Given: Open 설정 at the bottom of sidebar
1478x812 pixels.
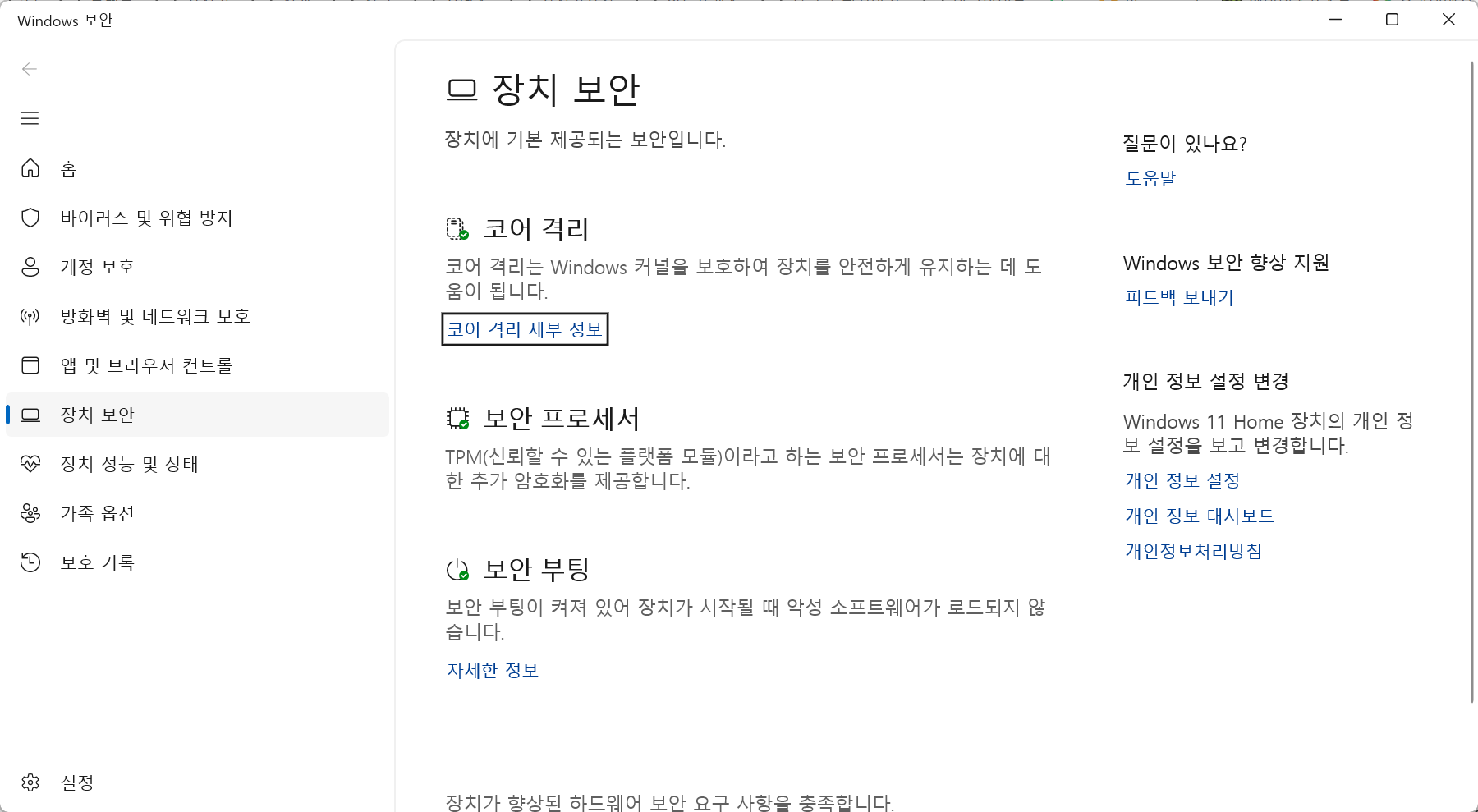Looking at the screenshot, I should tap(77, 782).
